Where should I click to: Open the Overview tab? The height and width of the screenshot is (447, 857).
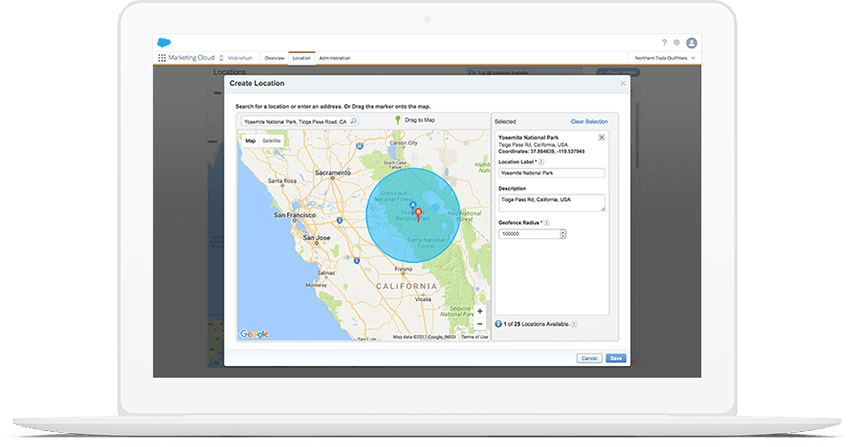click(274, 58)
